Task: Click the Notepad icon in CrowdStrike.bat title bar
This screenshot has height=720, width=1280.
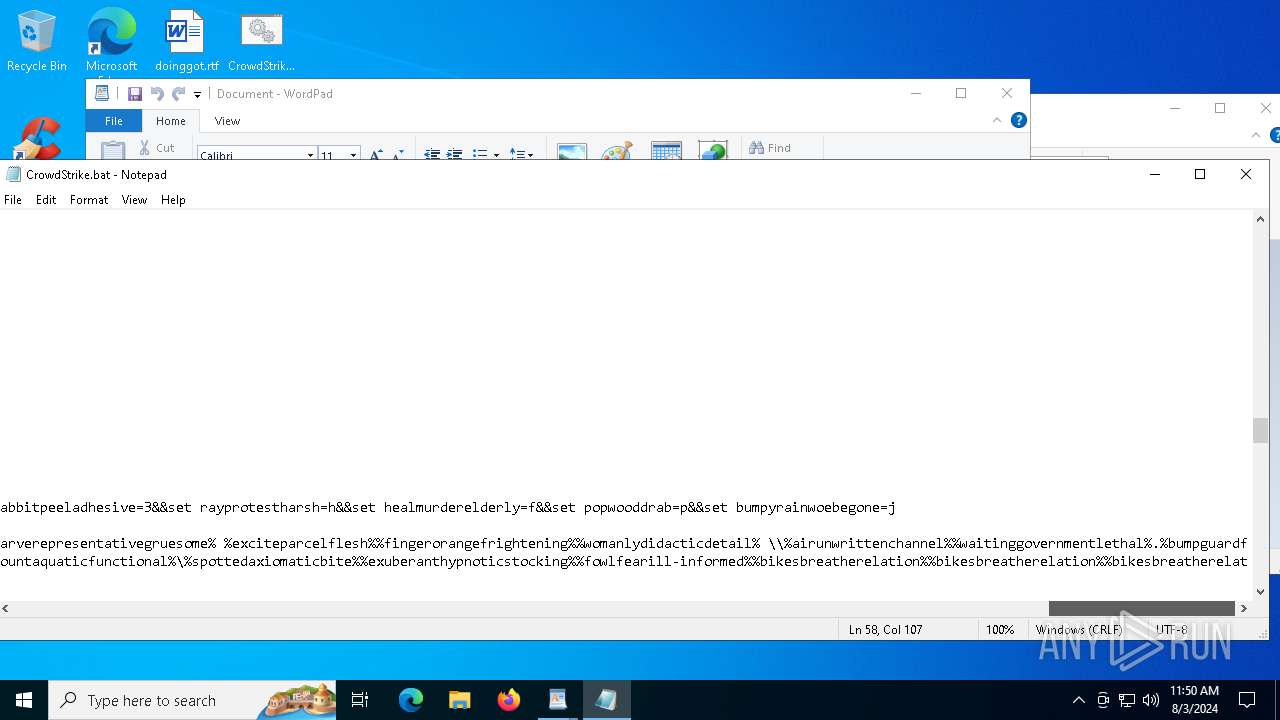Action: (13, 174)
